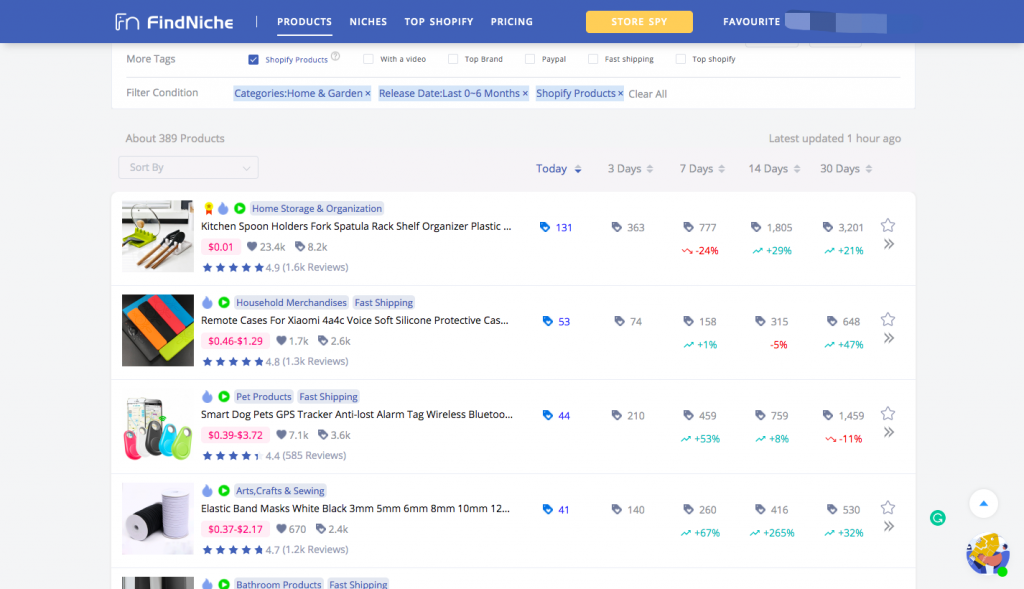The image size is (1024, 589).
Task: Favourite the Kitchen Spoon Holders product star
Action: [x=888, y=225]
